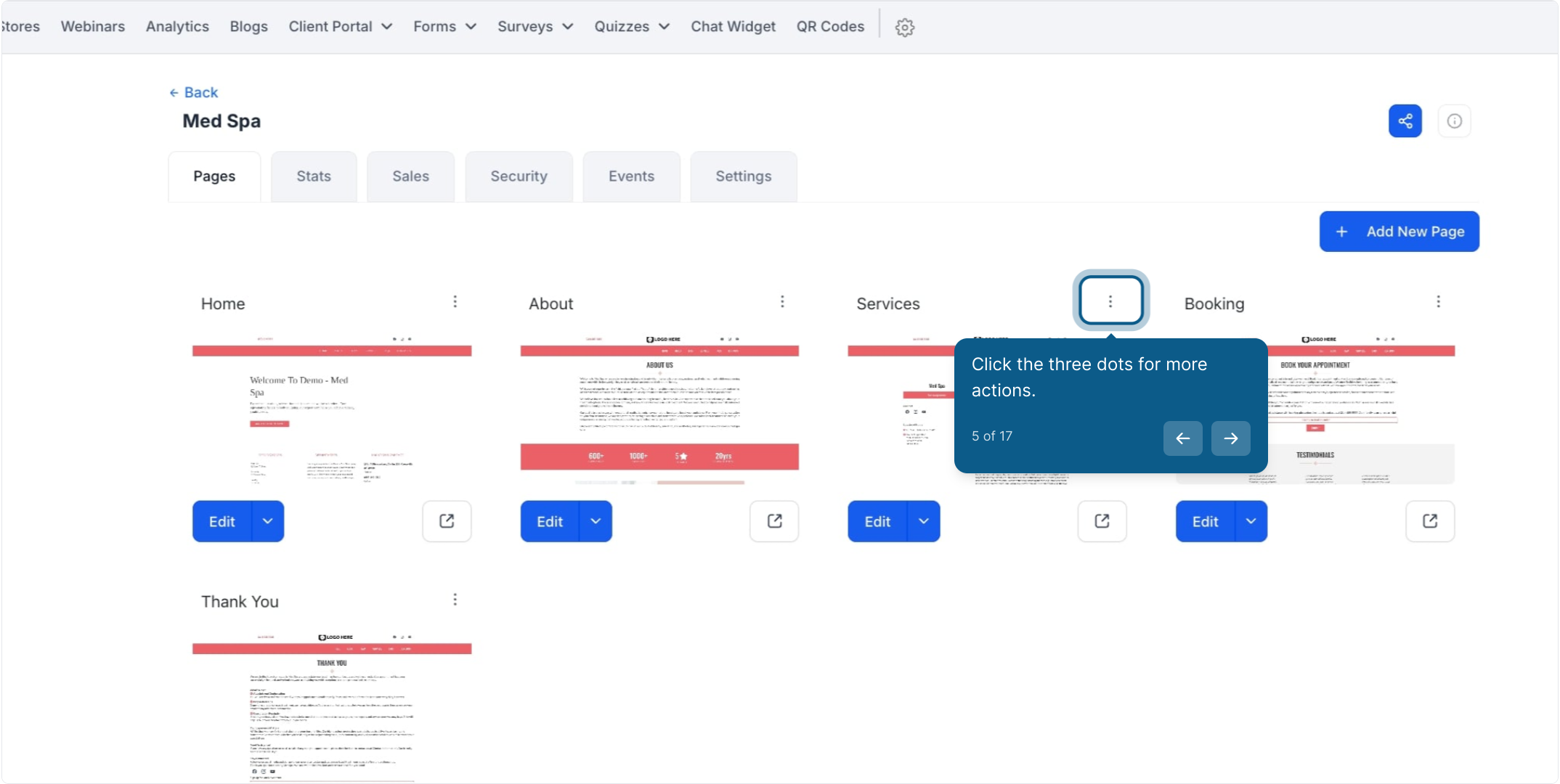This screenshot has width=1560, height=784.
Task: Switch to the Settings tab
Action: point(744,176)
